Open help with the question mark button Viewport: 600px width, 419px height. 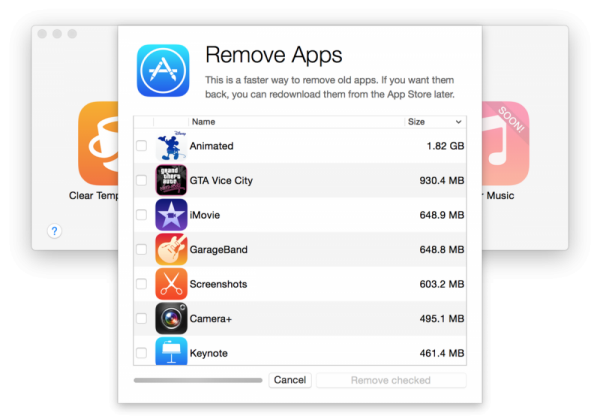tap(54, 231)
